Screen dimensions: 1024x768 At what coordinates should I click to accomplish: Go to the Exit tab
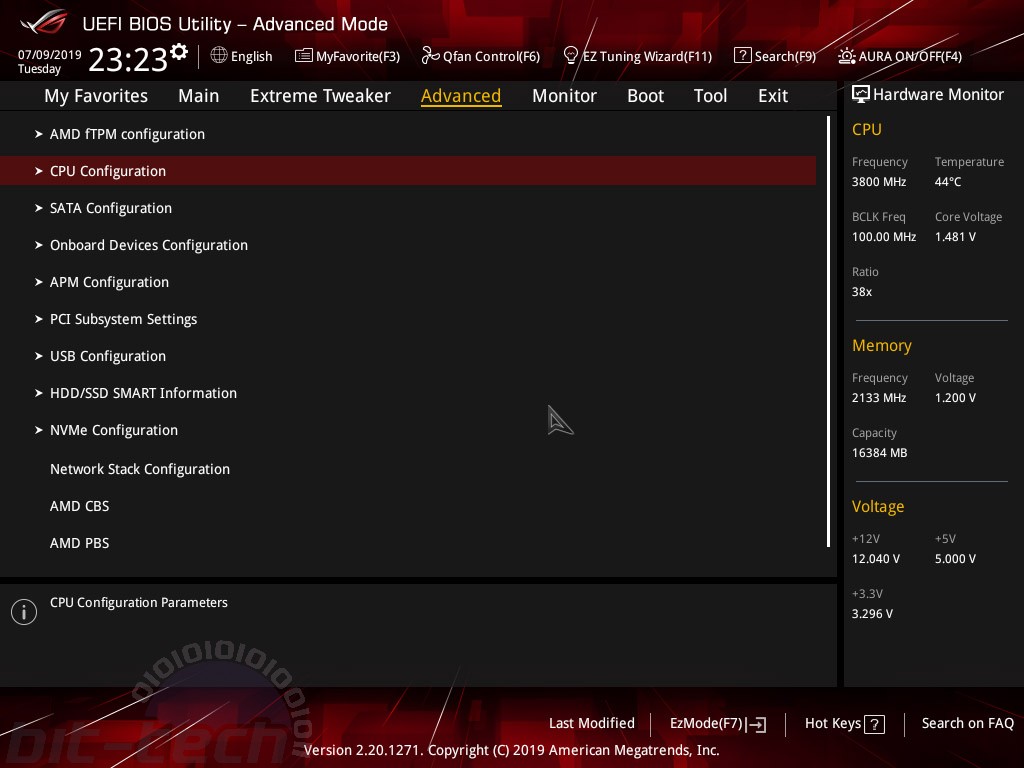tap(773, 96)
